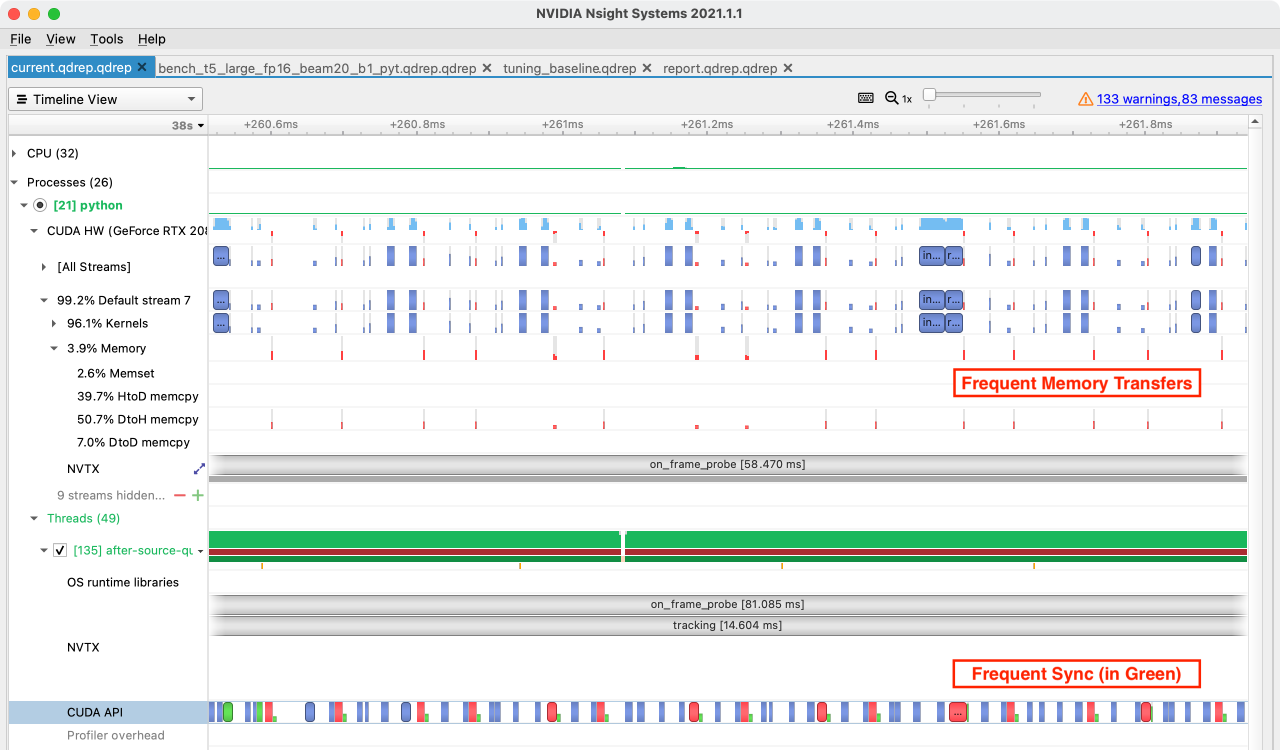Open the 133 warnings, 83 messages link
The height and width of the screenshot is (750, 1280).
(x=1179, y=99)
